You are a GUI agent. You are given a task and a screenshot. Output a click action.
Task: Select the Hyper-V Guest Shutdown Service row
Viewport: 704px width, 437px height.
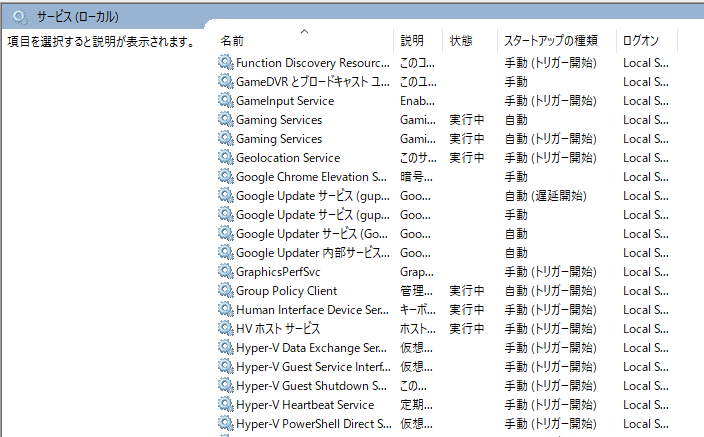pyautogui.click(x=447, y=385)
